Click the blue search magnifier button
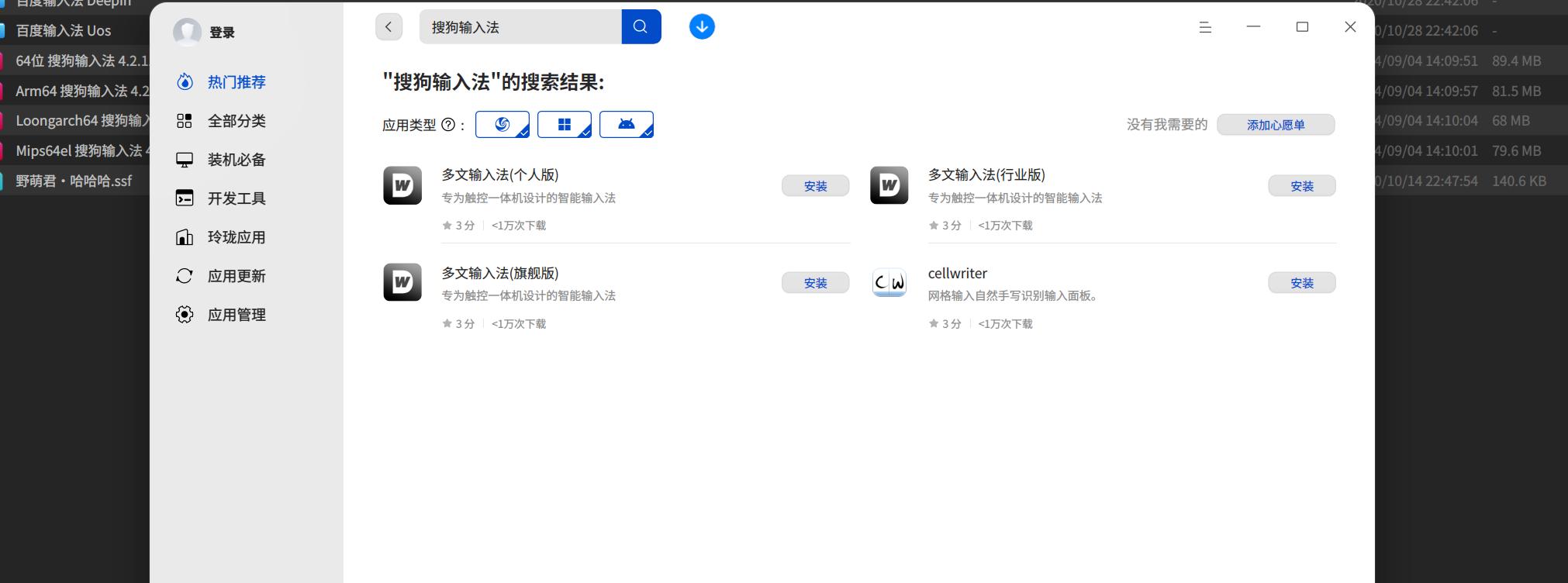 641,27
